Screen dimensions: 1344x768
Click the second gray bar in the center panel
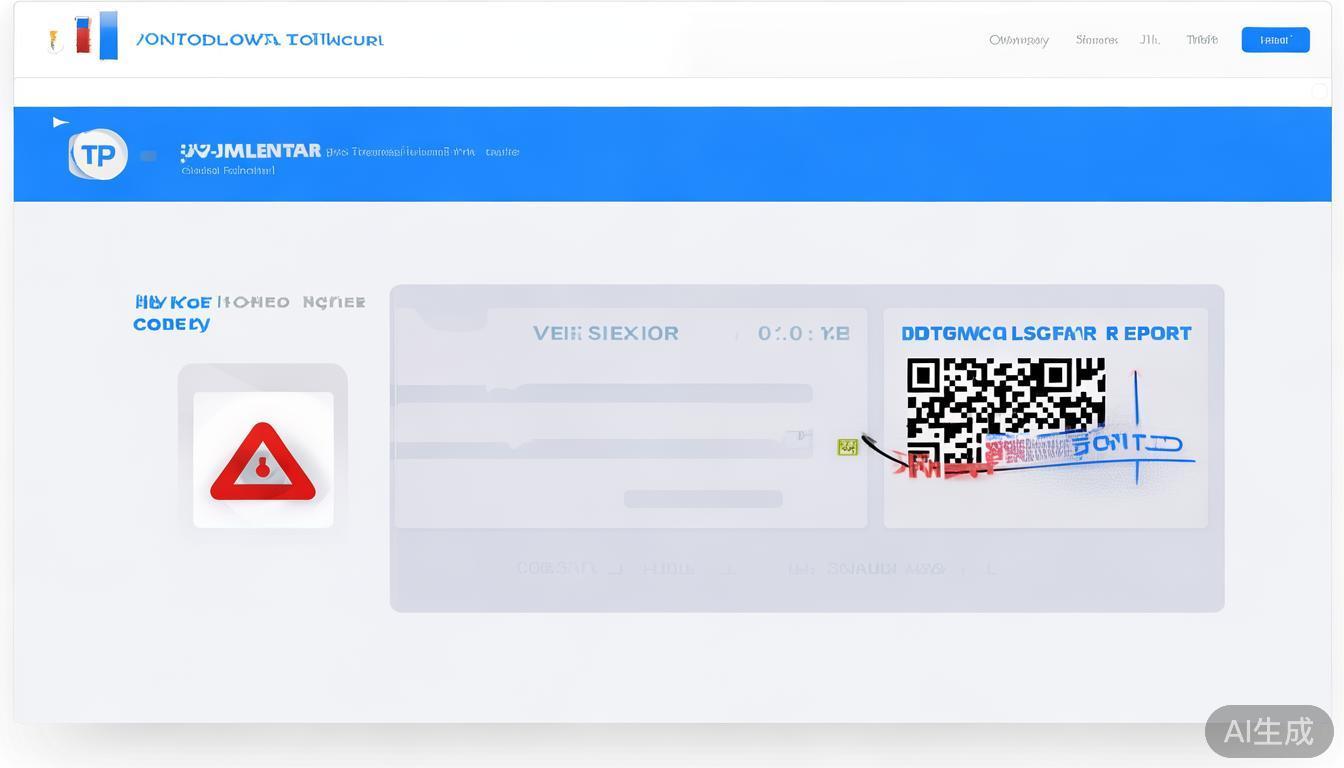604,449
